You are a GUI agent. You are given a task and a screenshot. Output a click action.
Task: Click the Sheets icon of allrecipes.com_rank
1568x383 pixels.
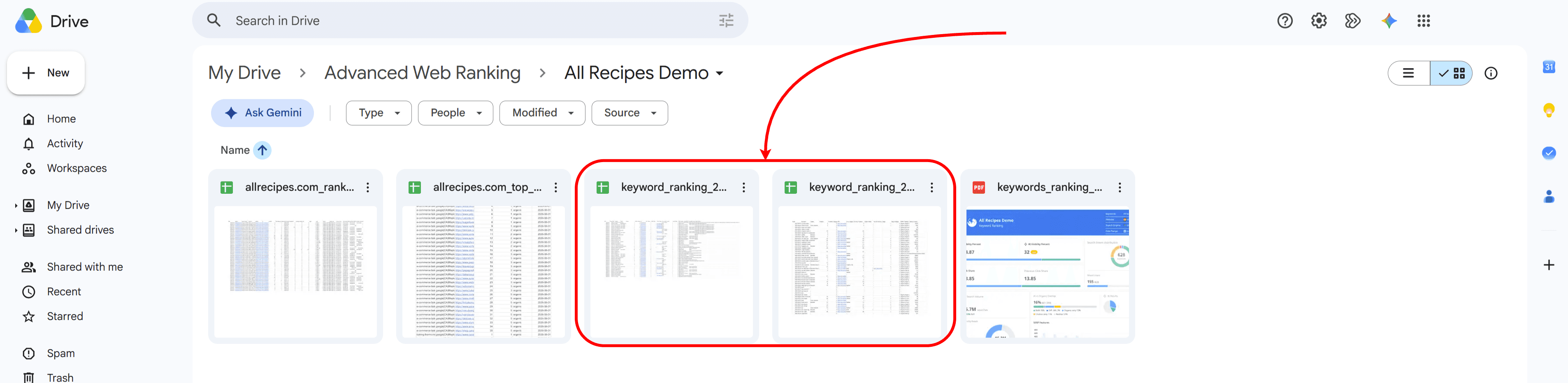coord(226,188)
